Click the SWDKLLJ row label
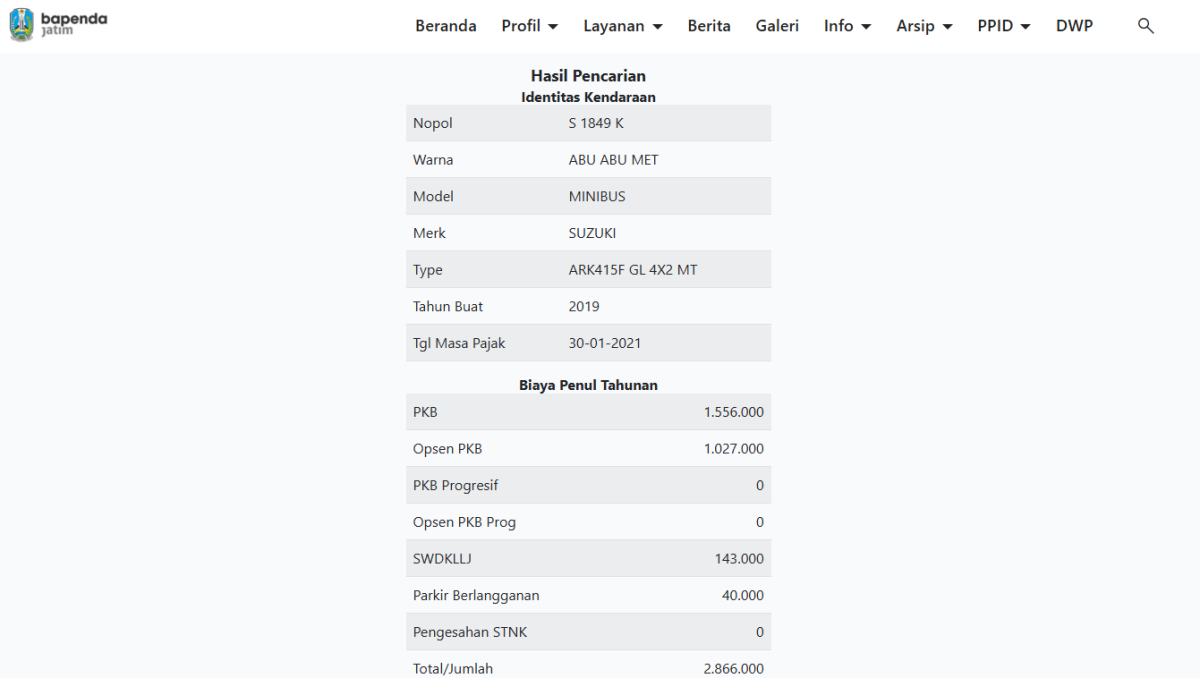The image size is (1200, 678). click(x=442, y=559)
